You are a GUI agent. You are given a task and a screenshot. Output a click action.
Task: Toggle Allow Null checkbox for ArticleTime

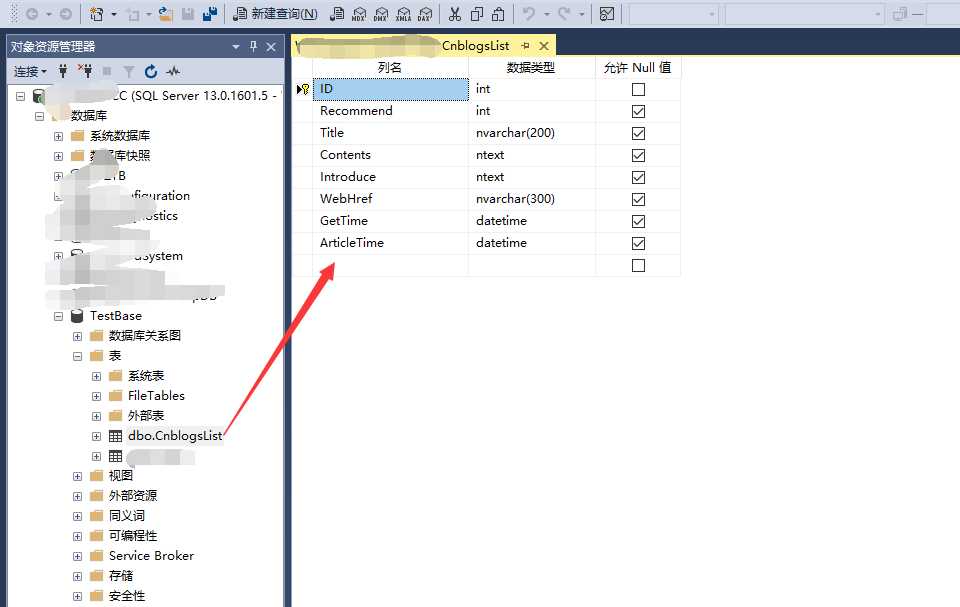pyautogui.click(x=638, y=244)
